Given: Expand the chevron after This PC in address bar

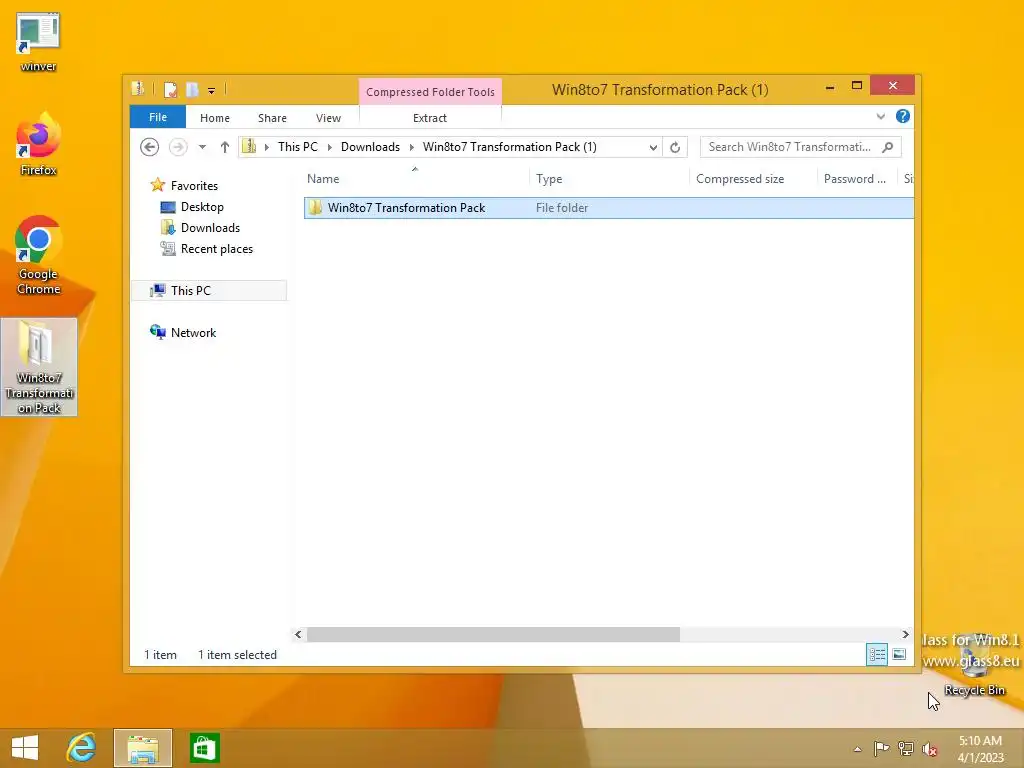Looking at the screenshot, I should [x=329, y=148].
